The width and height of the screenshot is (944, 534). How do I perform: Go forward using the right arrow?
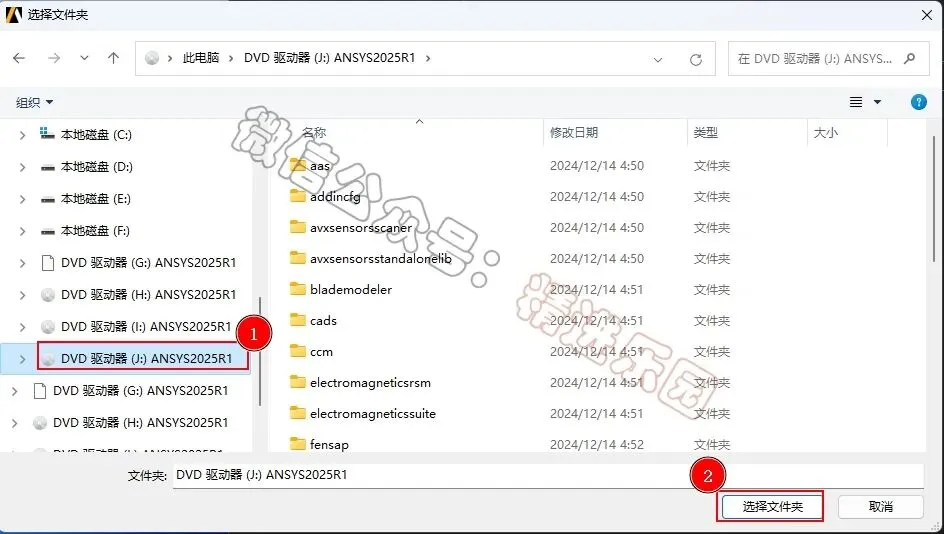[54, 58]
